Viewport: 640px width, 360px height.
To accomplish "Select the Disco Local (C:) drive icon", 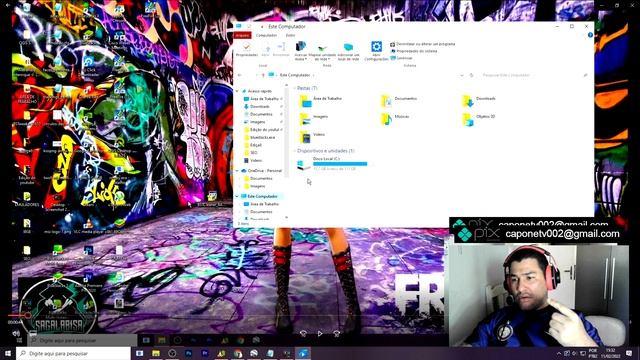I will [x=303, y=164].
